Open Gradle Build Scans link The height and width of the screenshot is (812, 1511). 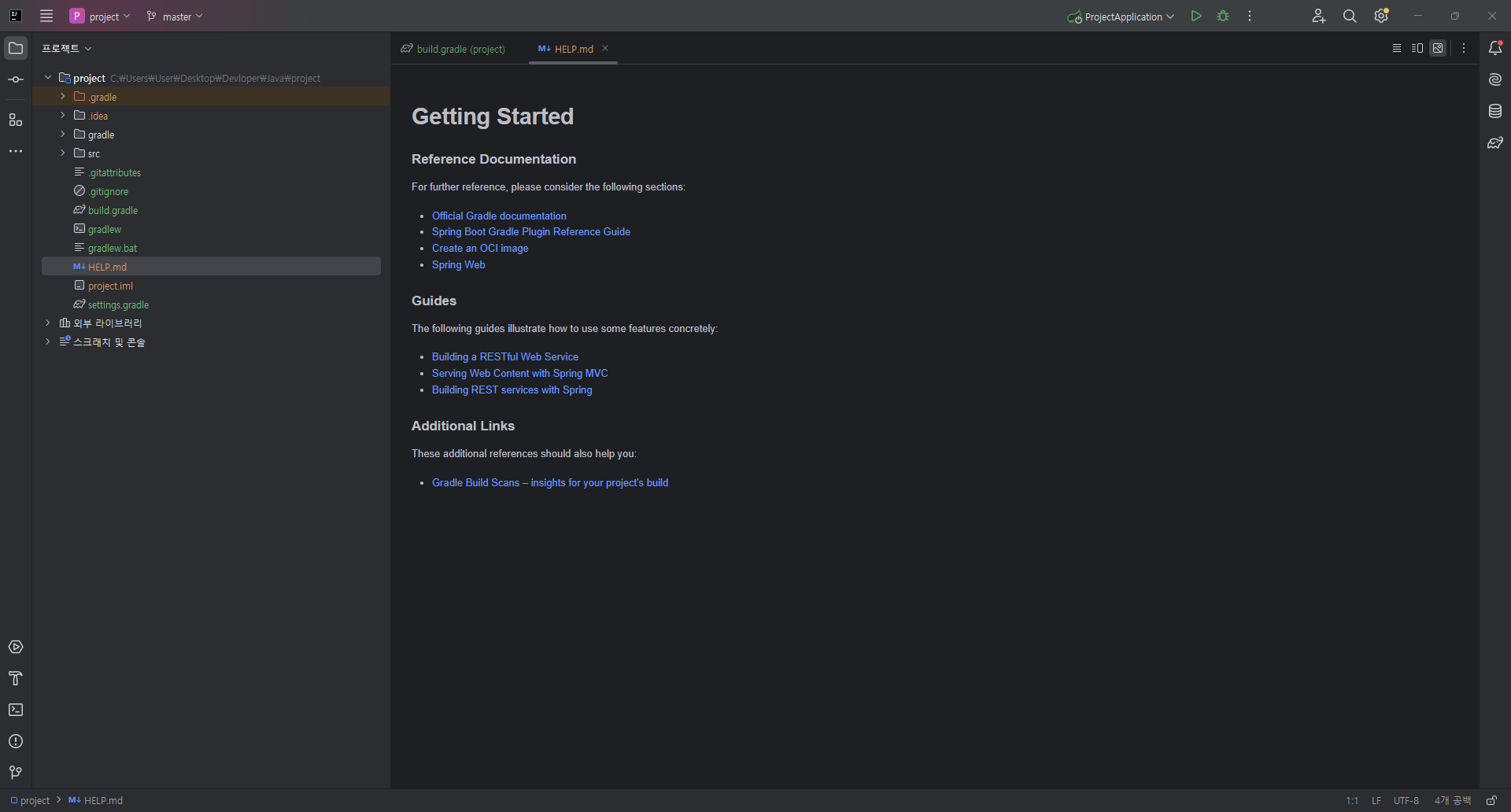(550, 482)
